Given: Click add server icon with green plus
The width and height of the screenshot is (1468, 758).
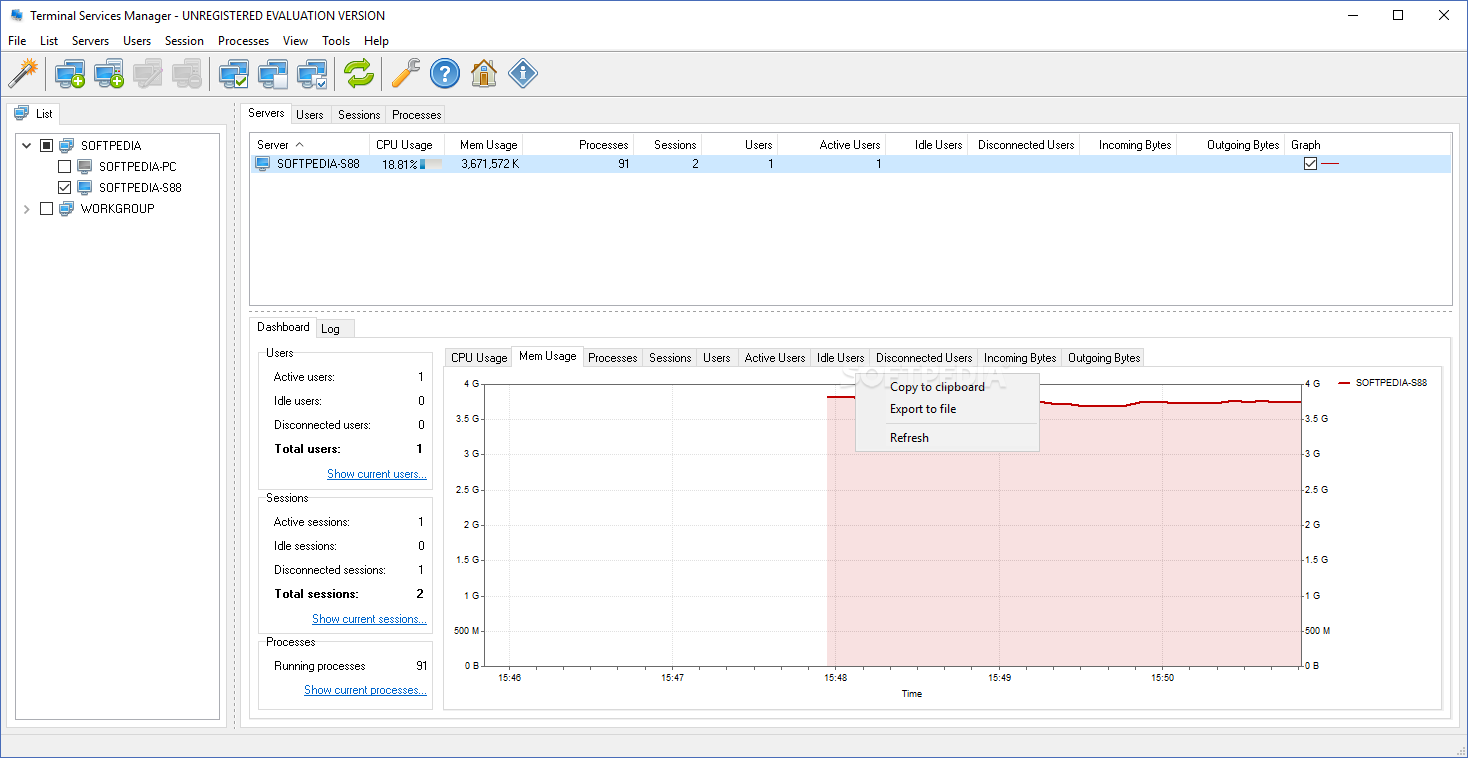Looking at the screenshot, I should (x=109, y=73).
